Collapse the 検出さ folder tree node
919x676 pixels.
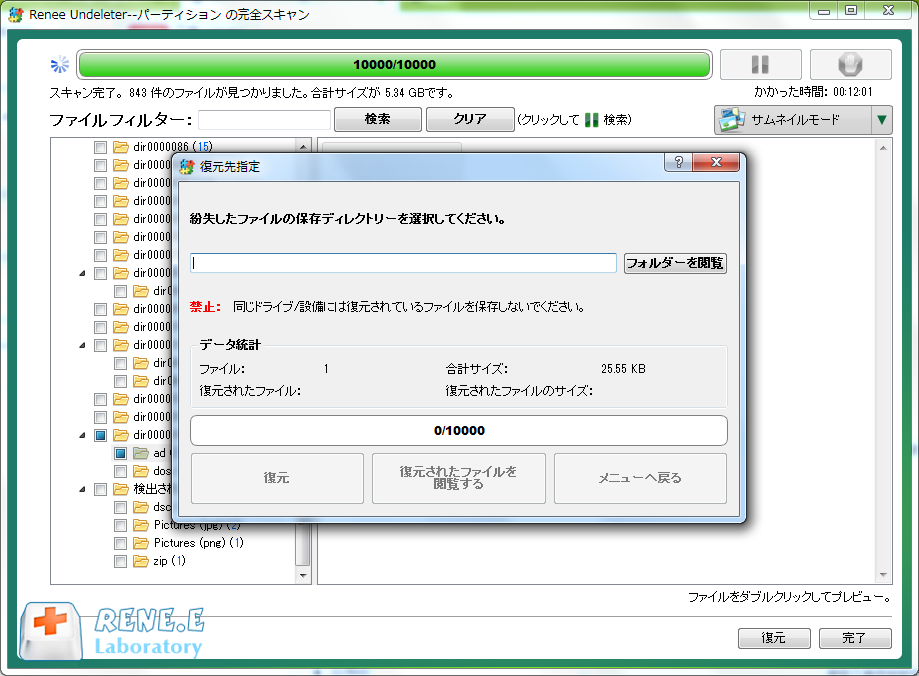coord(82,490)
